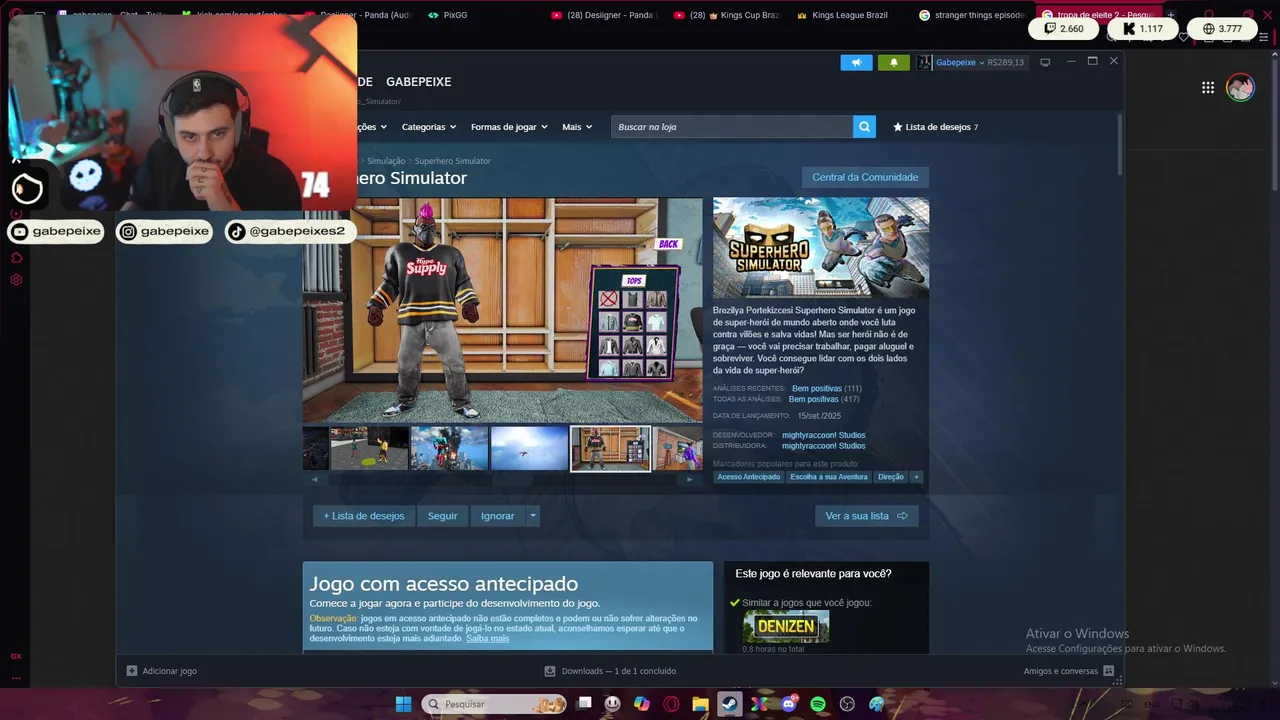Switch to stranger things episode browser tab
The height and width of the screenshot is (720, 1280).
point(971,15)
